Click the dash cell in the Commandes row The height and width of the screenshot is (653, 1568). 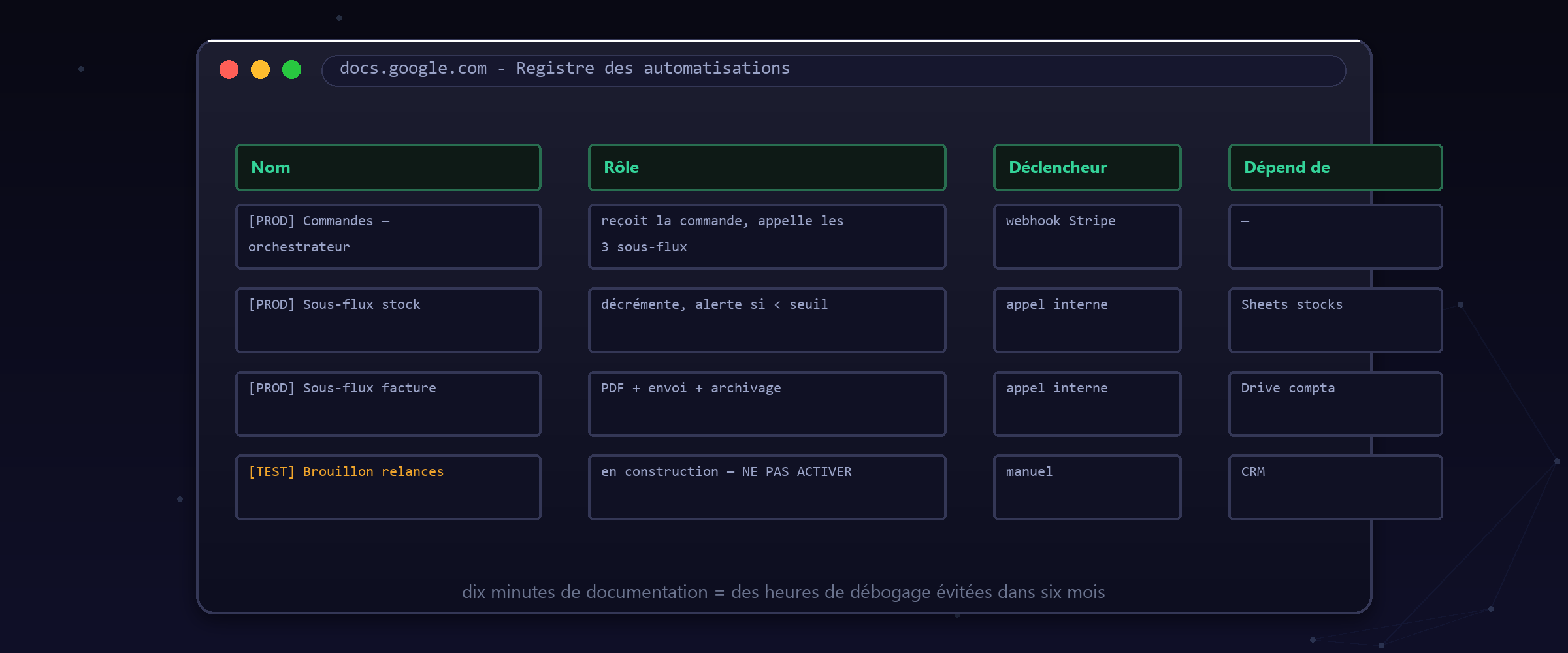tap(1335, 236)
